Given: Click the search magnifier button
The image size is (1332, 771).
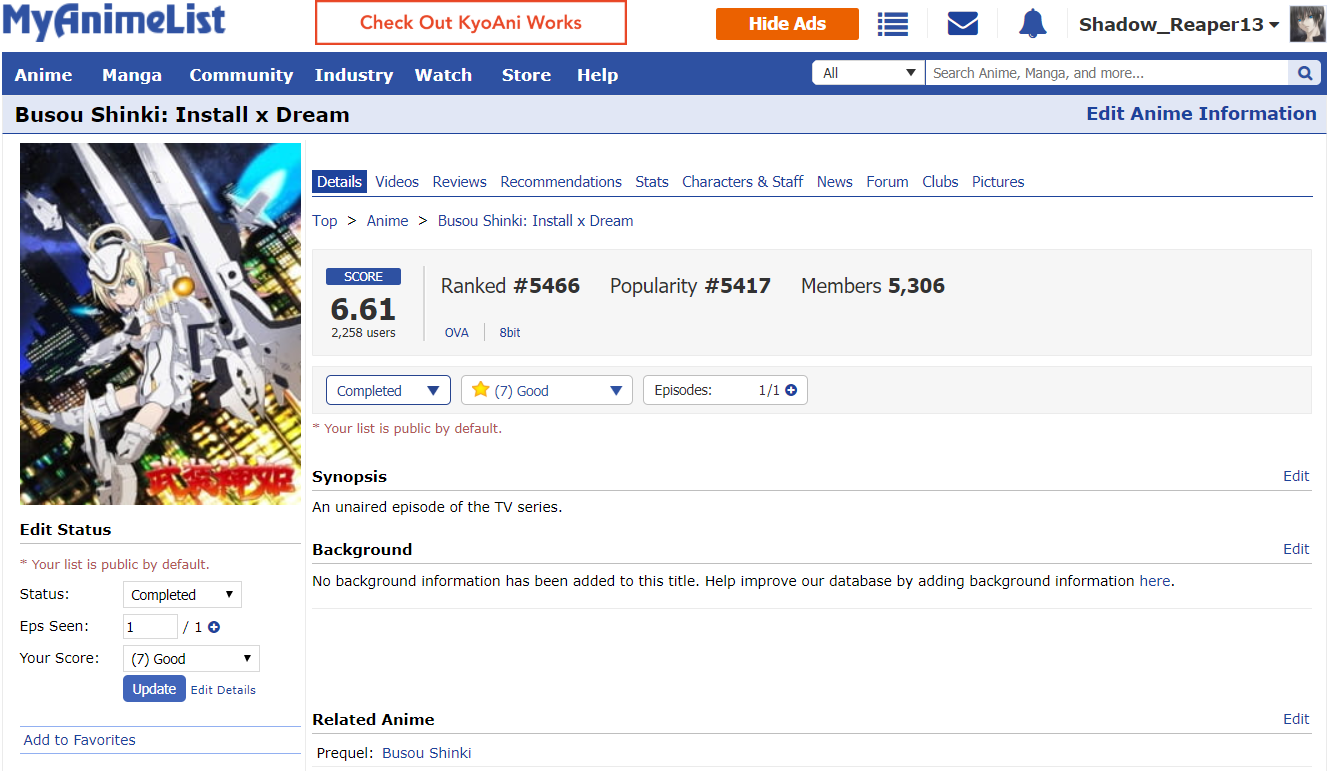Looking at the screenshot, I should (x=1304, y=73).
